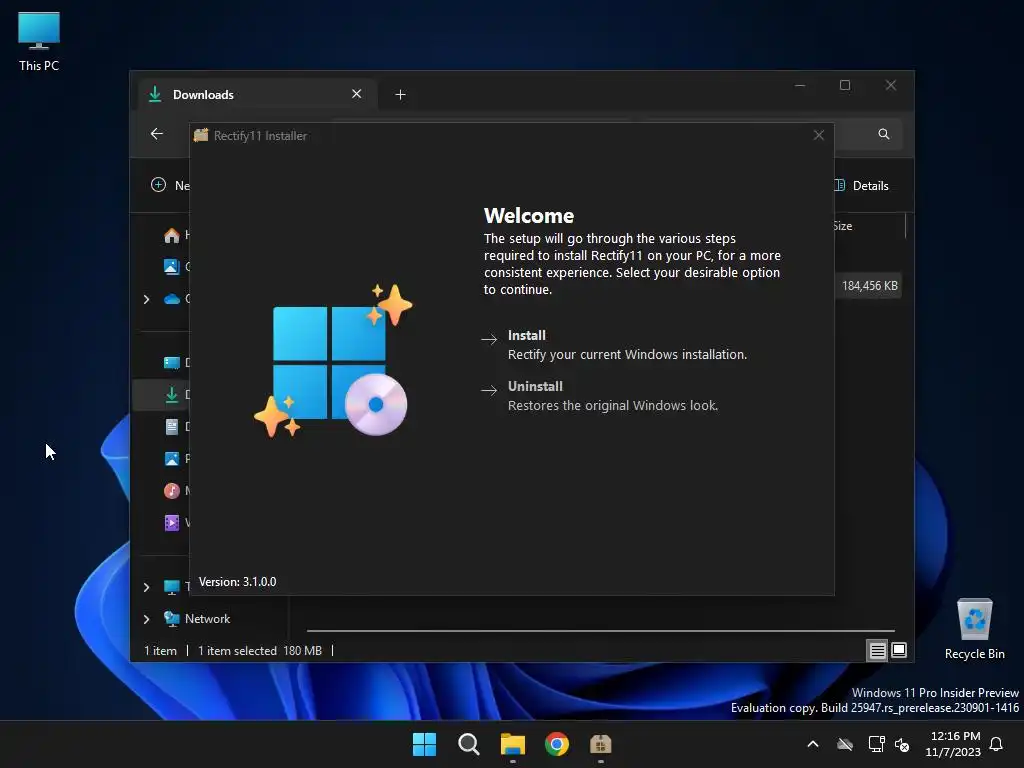Open the muted volume tray icon
1024x768 pixels.
tap(902, 744)
